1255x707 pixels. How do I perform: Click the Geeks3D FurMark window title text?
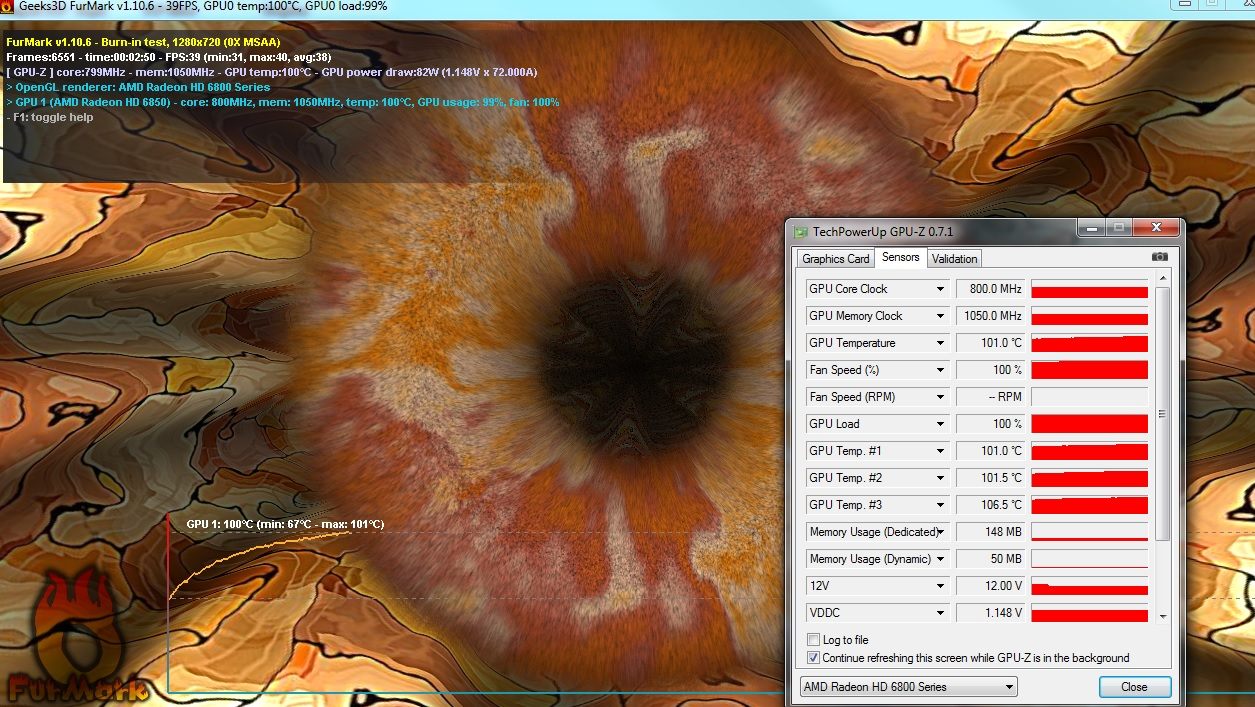pyautogui.click(x=203, y=6)
